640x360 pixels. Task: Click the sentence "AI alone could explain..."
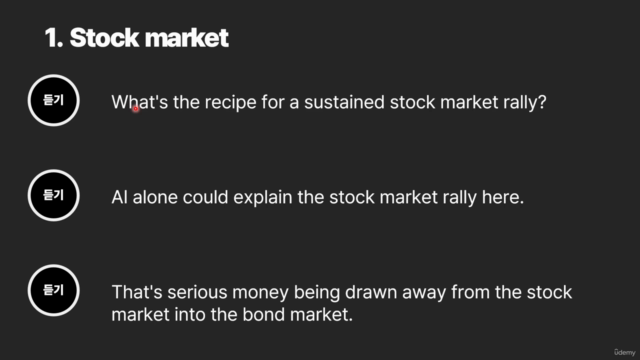318,198
